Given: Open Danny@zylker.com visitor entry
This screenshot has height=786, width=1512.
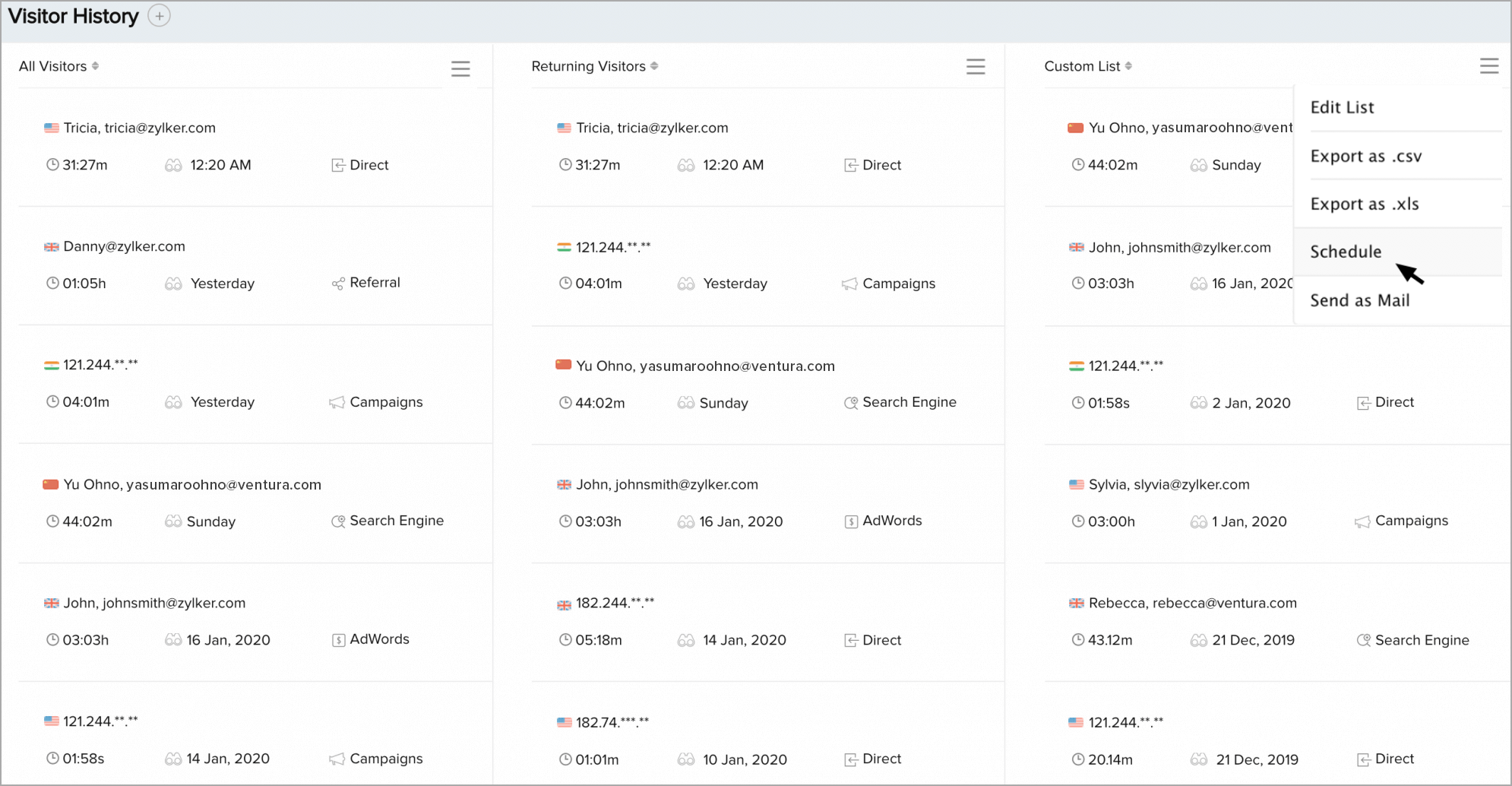Looking at the screenshot, I should [124, 246].
